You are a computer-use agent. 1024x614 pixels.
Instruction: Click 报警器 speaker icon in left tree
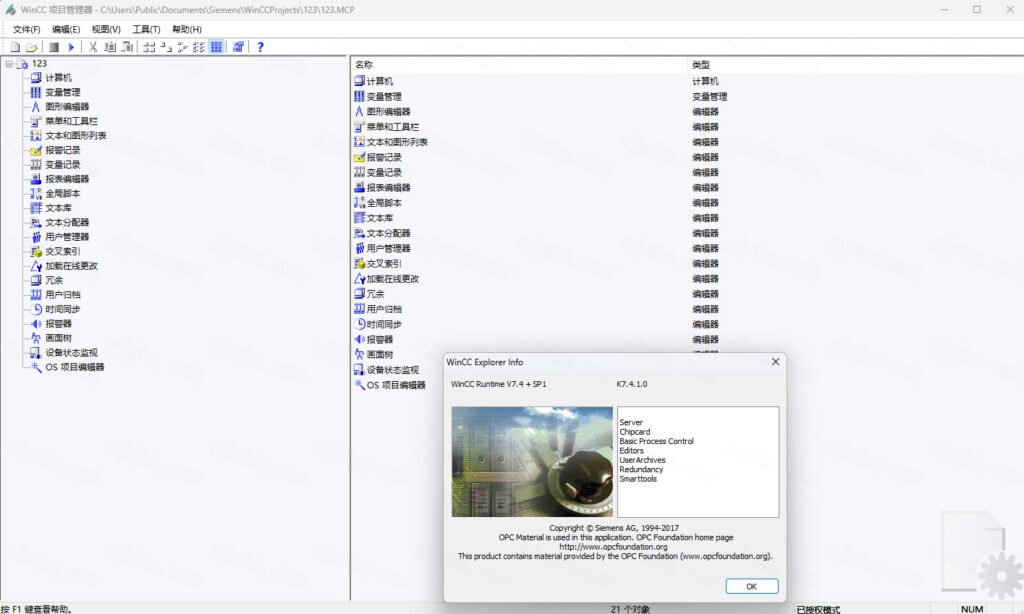(36, 323)
